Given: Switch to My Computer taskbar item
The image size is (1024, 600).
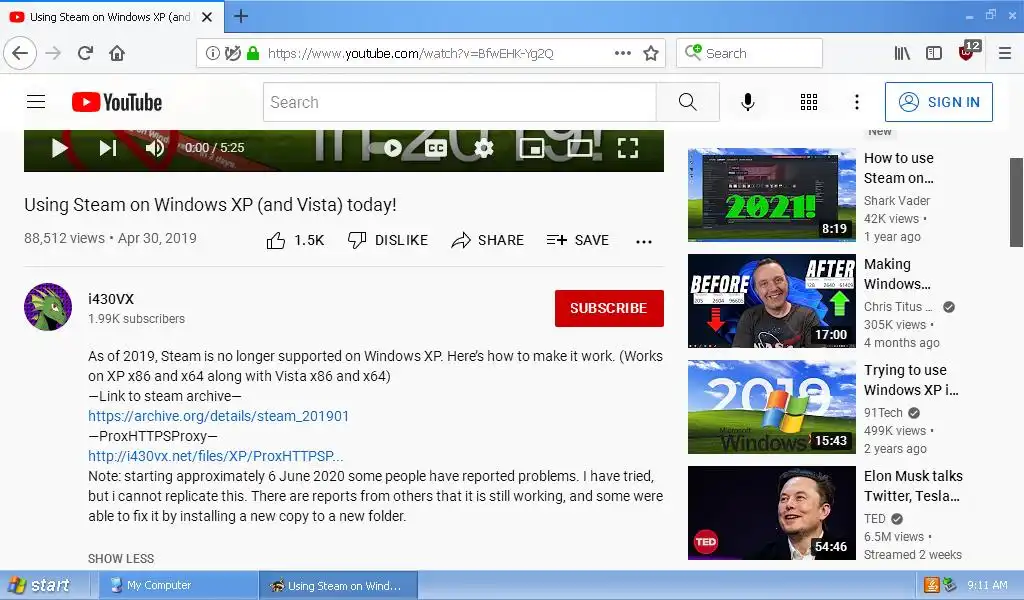Looking at the screenshot, I should pos(178,585).
